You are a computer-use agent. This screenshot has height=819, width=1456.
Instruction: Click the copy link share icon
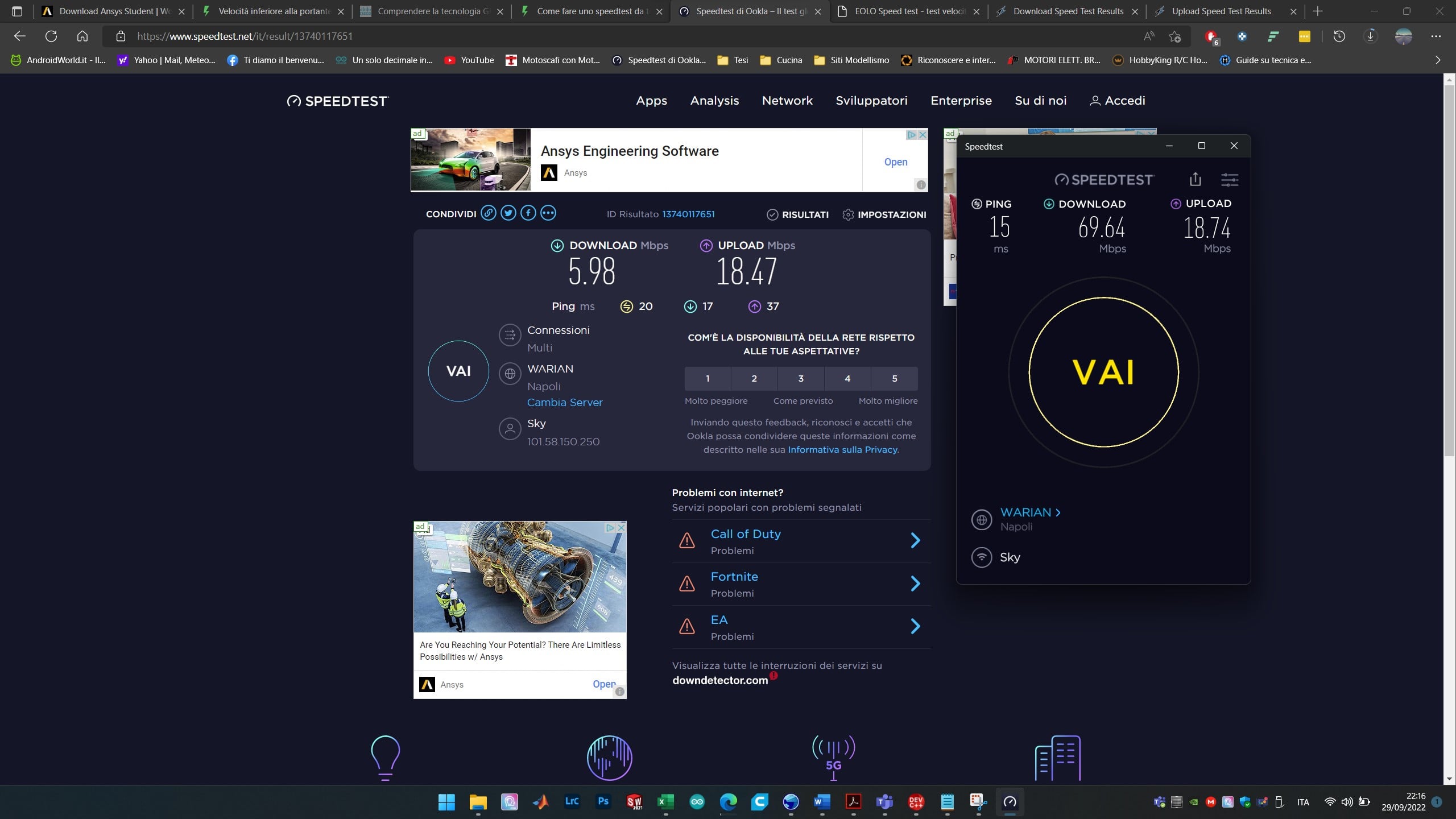(488, 213)
